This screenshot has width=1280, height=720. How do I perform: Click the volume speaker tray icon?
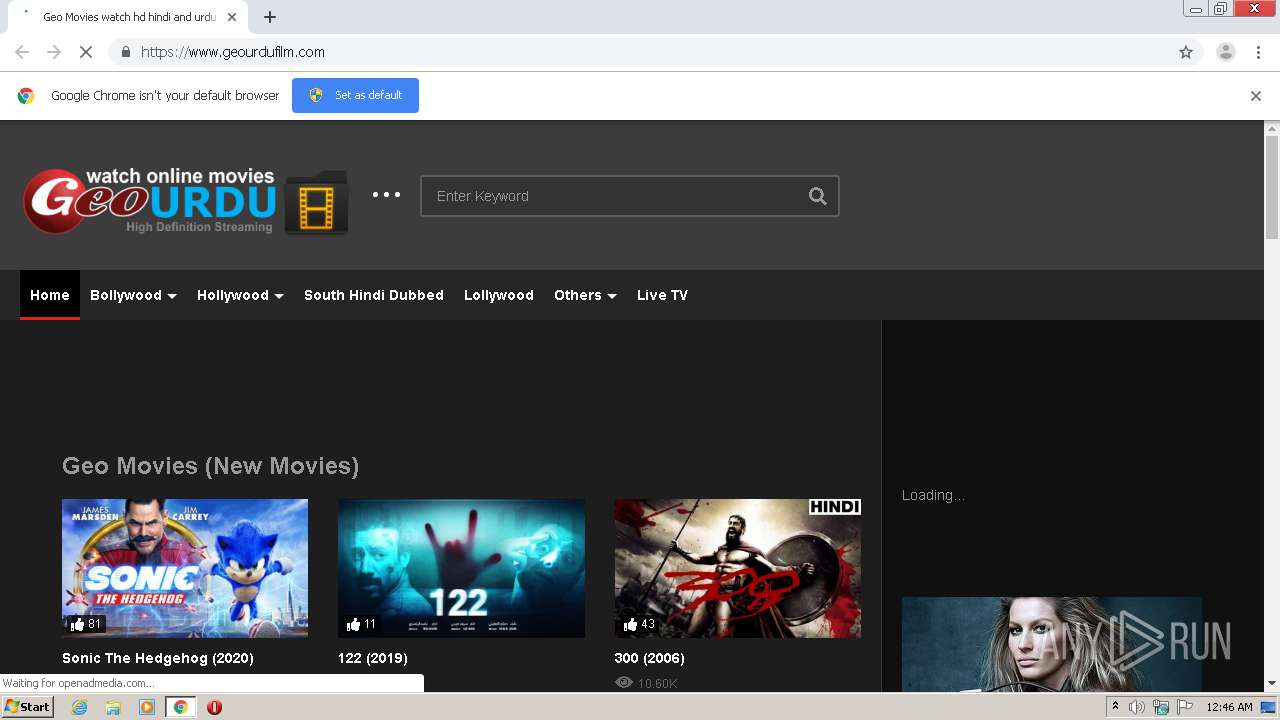pos(1137,707)
